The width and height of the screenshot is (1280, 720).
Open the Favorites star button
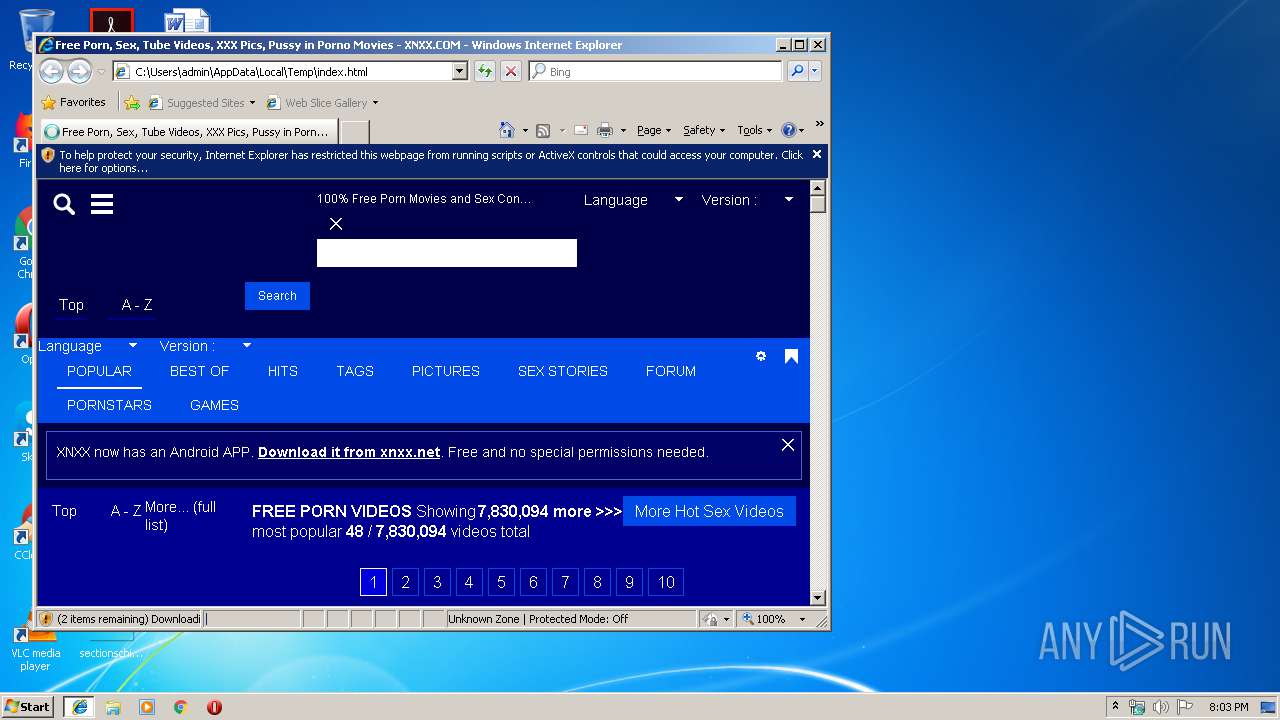point(73,102)
